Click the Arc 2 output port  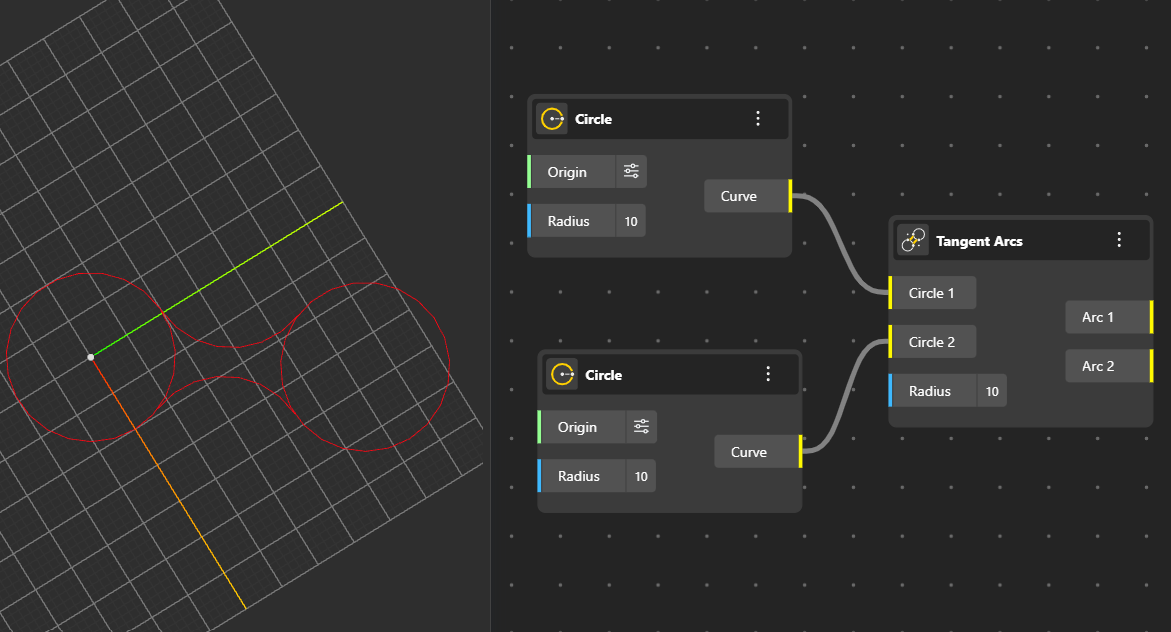pyautogui.click(x=1109, y=366)
